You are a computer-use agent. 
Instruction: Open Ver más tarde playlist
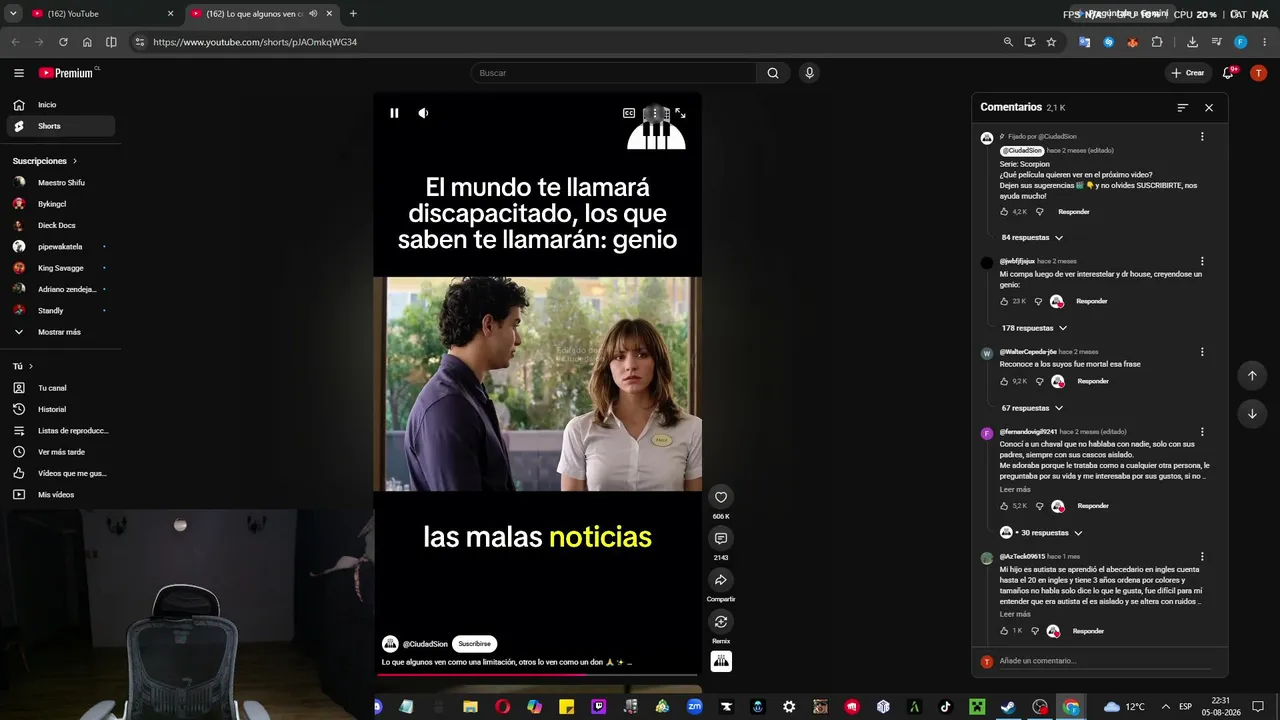point(61,452)
